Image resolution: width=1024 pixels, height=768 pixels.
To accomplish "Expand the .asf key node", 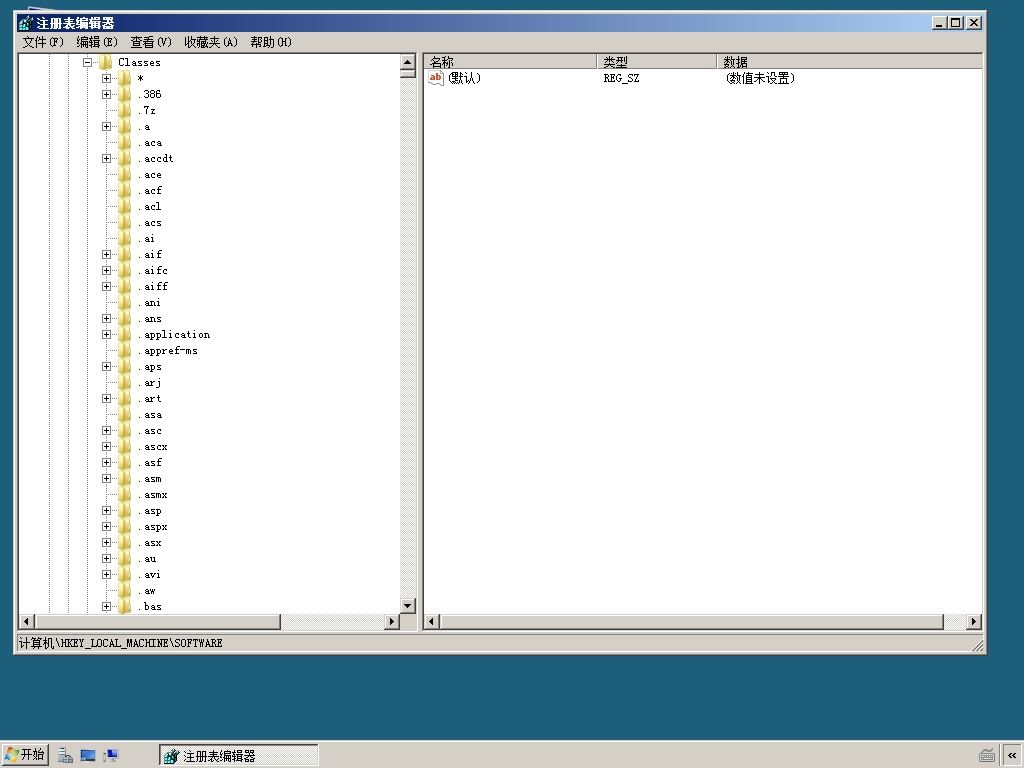I will (x=106, y=462).
